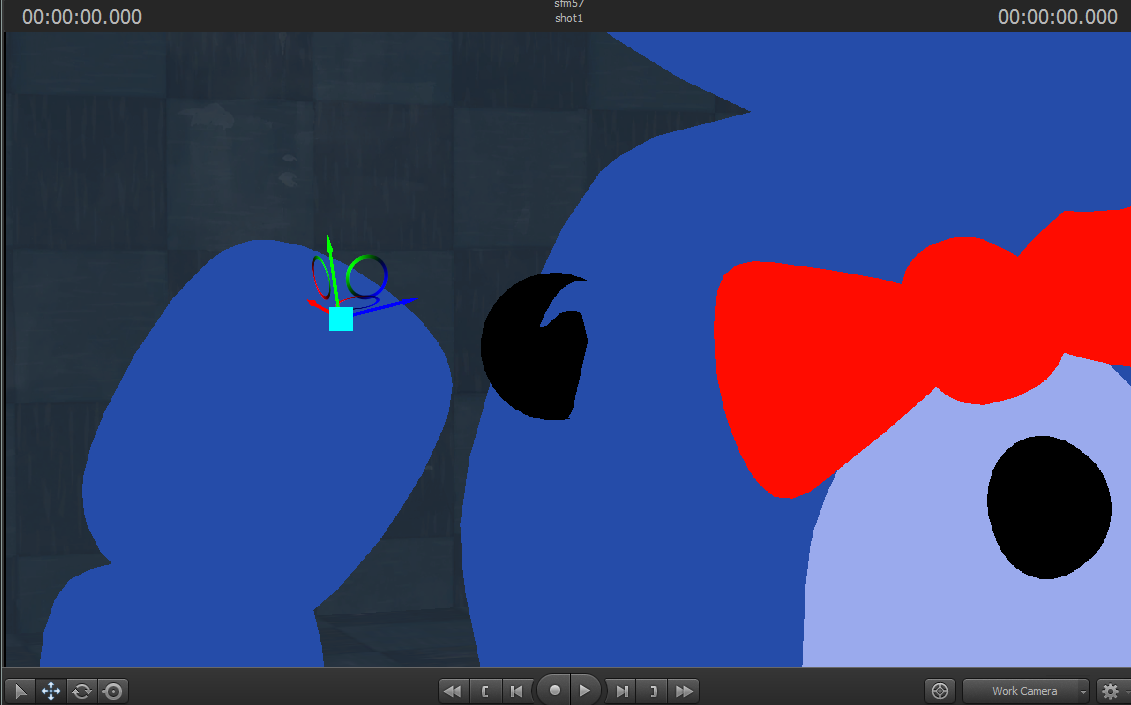Viewport: 1131px width, 705px height.
Task: Select the screen-space pivot tool
Action: click(113, 691)
